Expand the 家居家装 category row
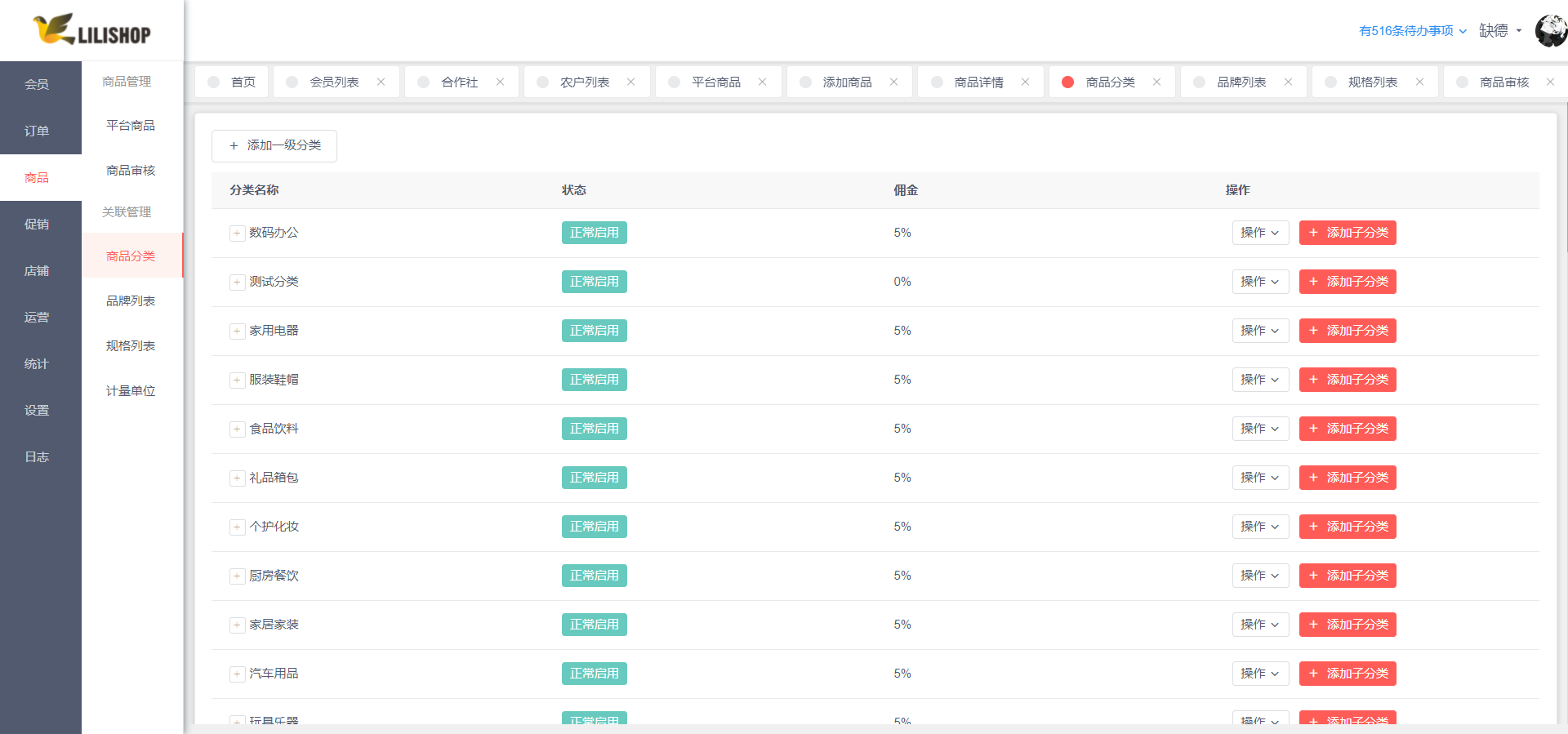Viewport: 1568px width, 734px height. 237,625
